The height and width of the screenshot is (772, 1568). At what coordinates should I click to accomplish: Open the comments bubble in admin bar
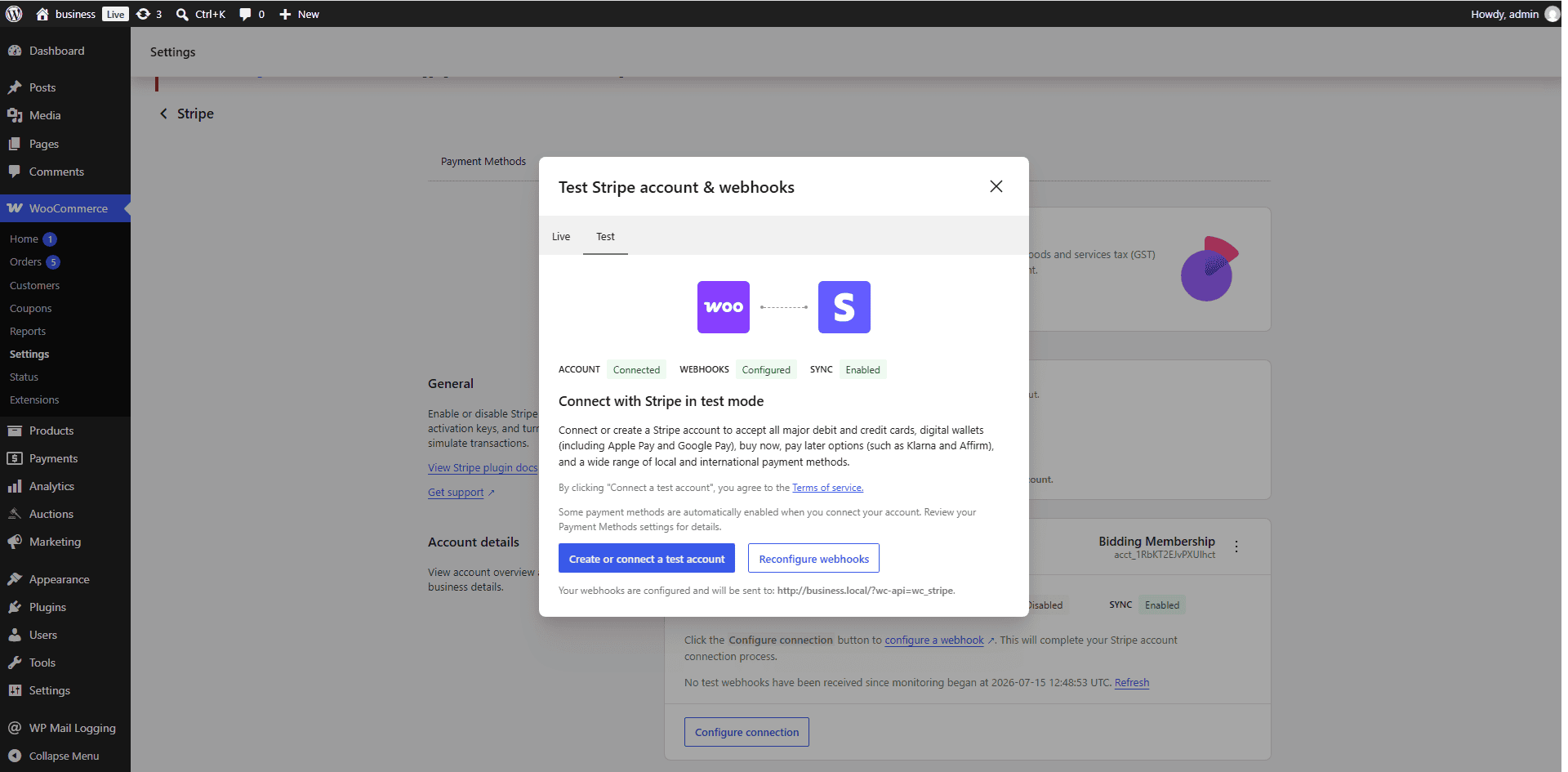point(245,14)
